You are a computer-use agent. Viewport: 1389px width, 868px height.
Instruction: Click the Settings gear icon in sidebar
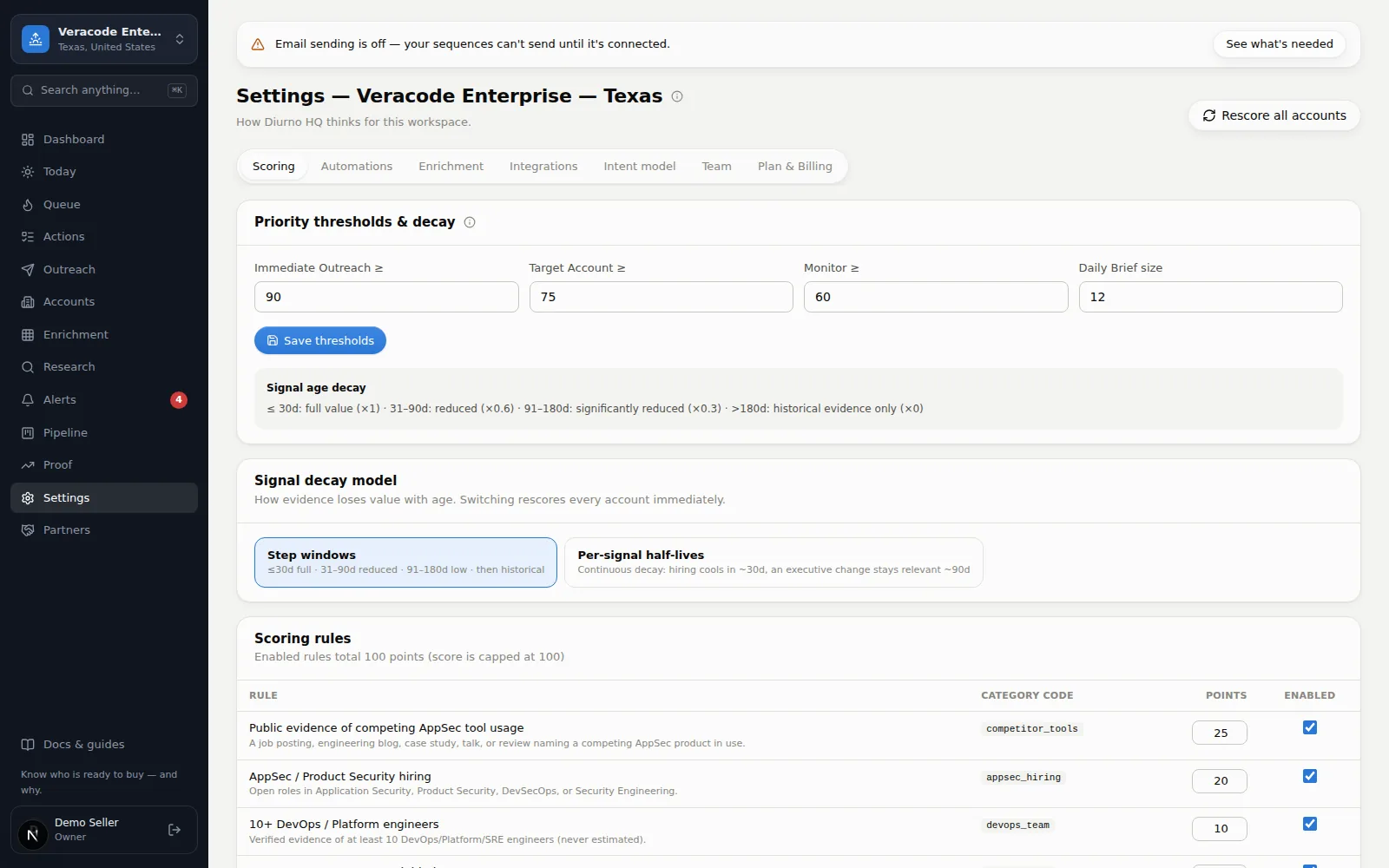click(x=28, y=498)
